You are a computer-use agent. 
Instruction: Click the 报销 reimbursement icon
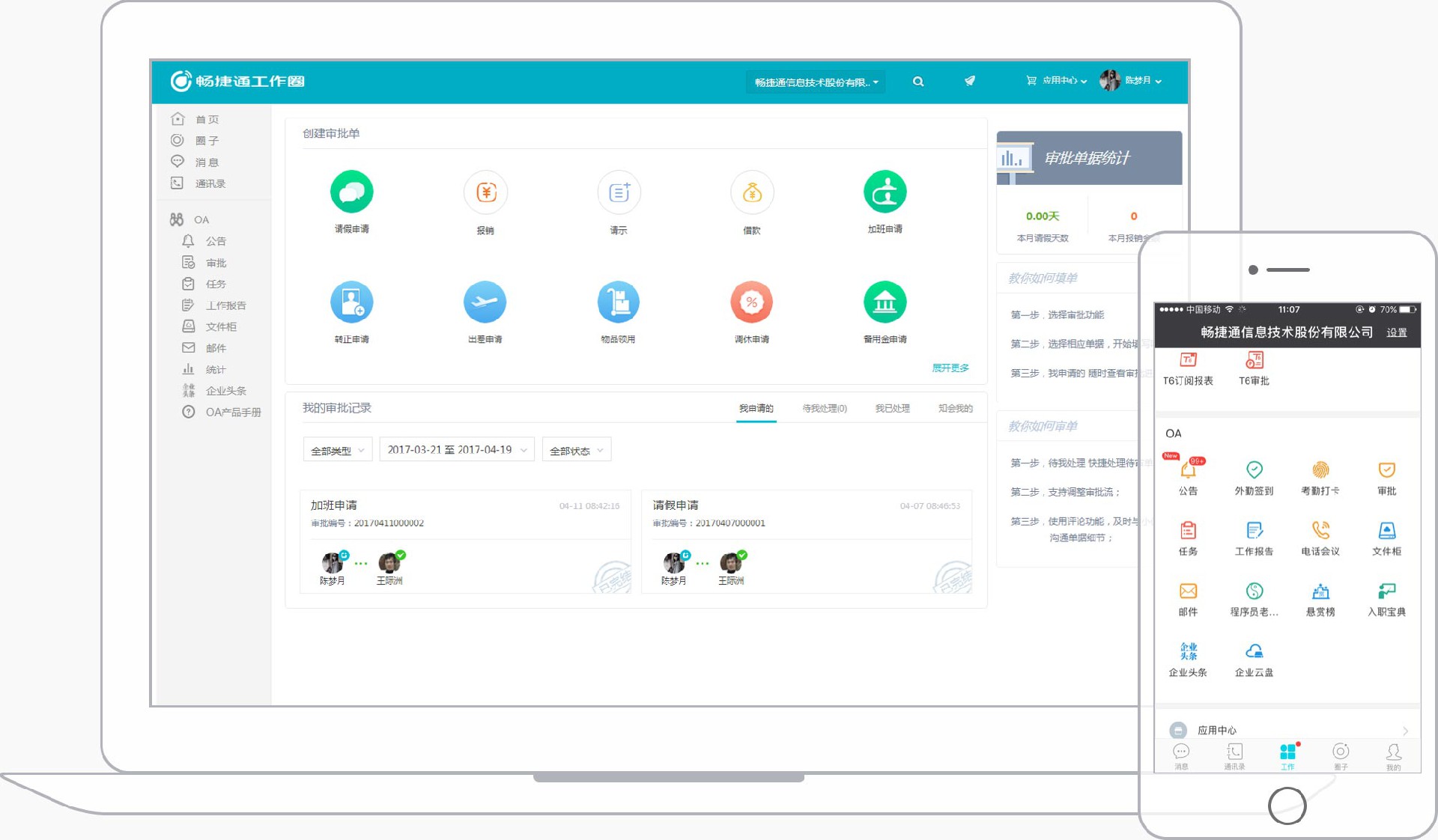pos(485,192)
